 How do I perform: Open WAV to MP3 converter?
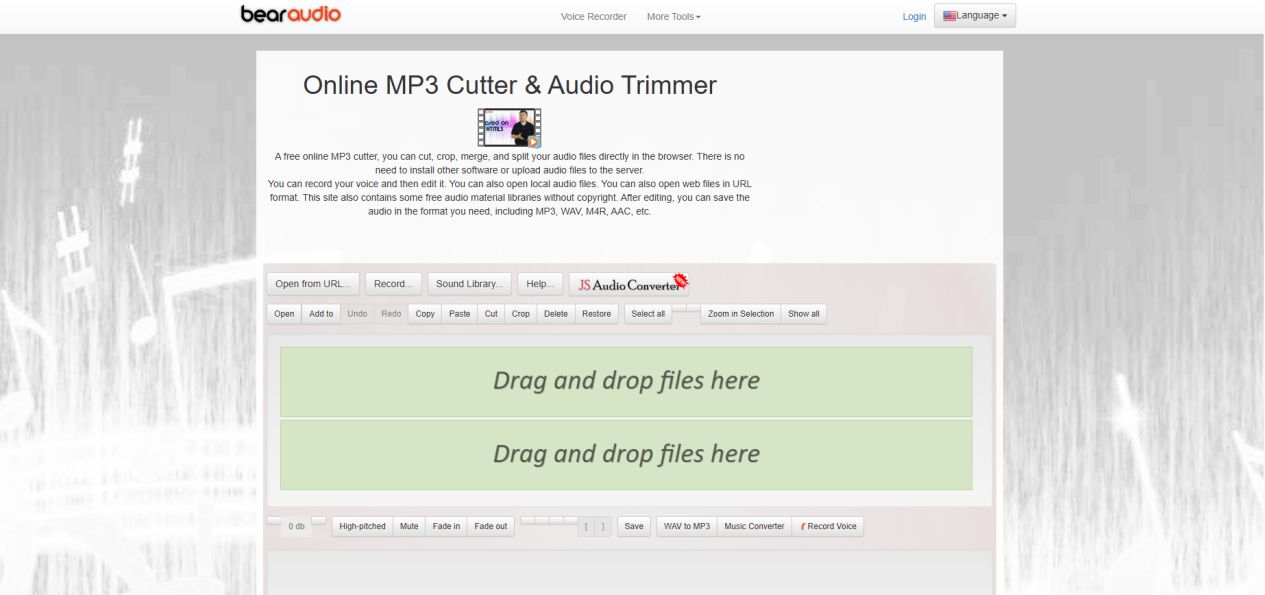(687, 526)
